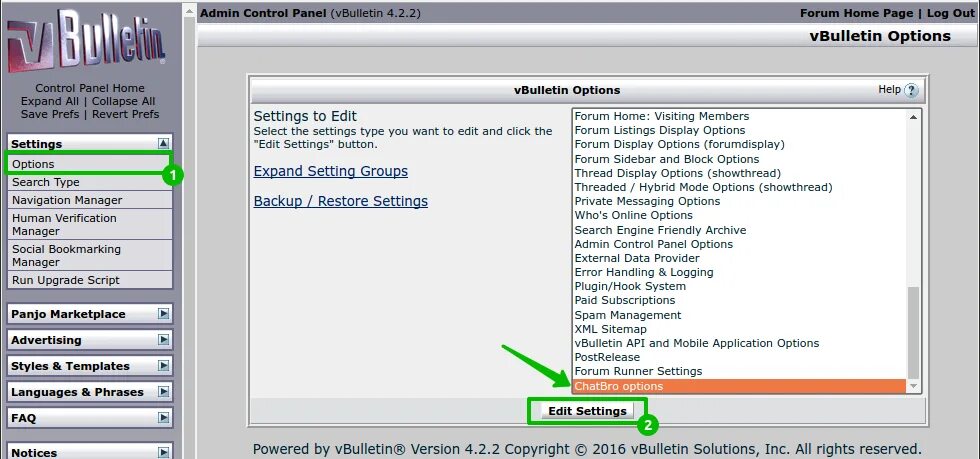Open Options under Settings
Screen dimensions: 980x459
[x=89, y=164]
